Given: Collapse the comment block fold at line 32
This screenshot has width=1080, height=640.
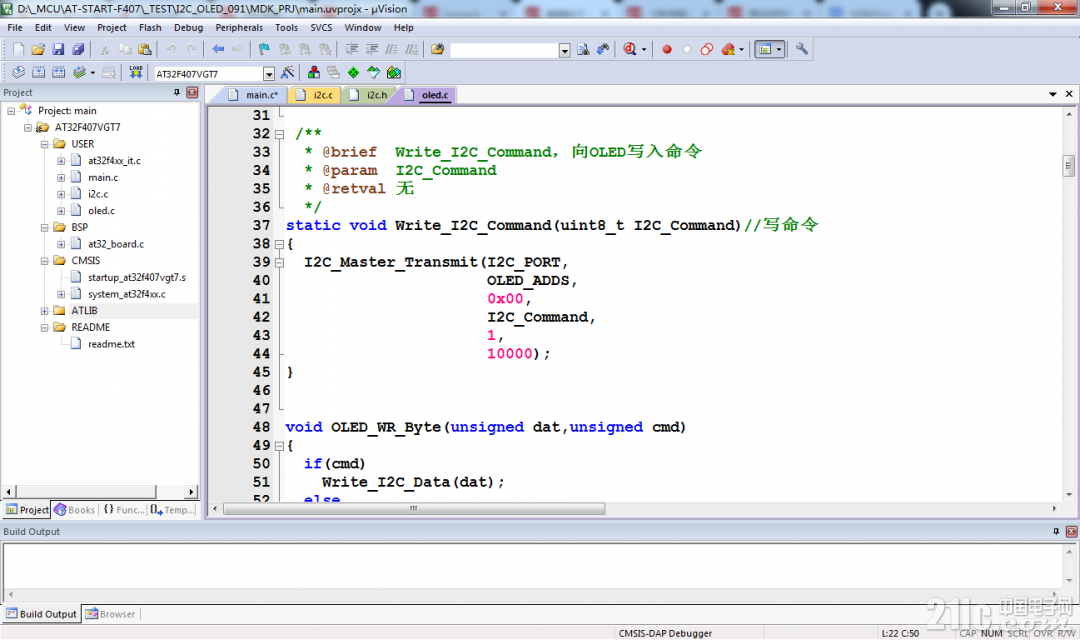Looking at the screenshot, I should coord(279,134).
